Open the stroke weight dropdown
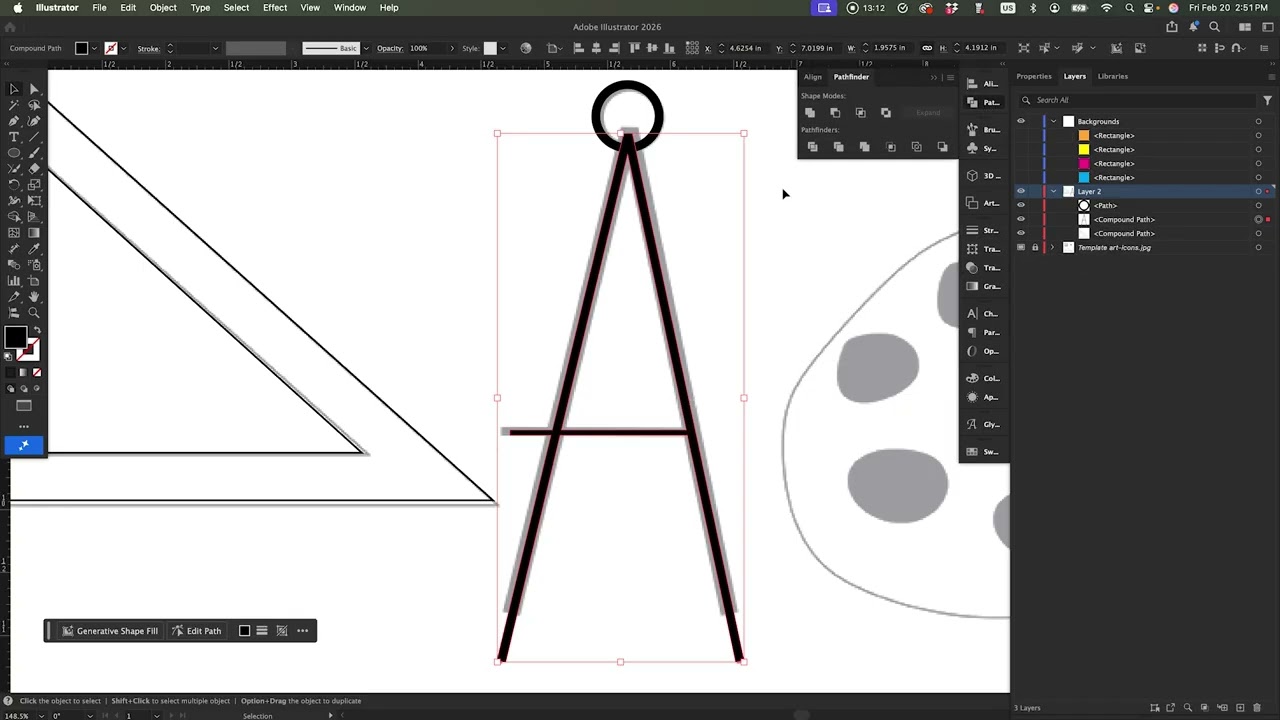This screenshot has width=1280, height=720. [214, 48]
